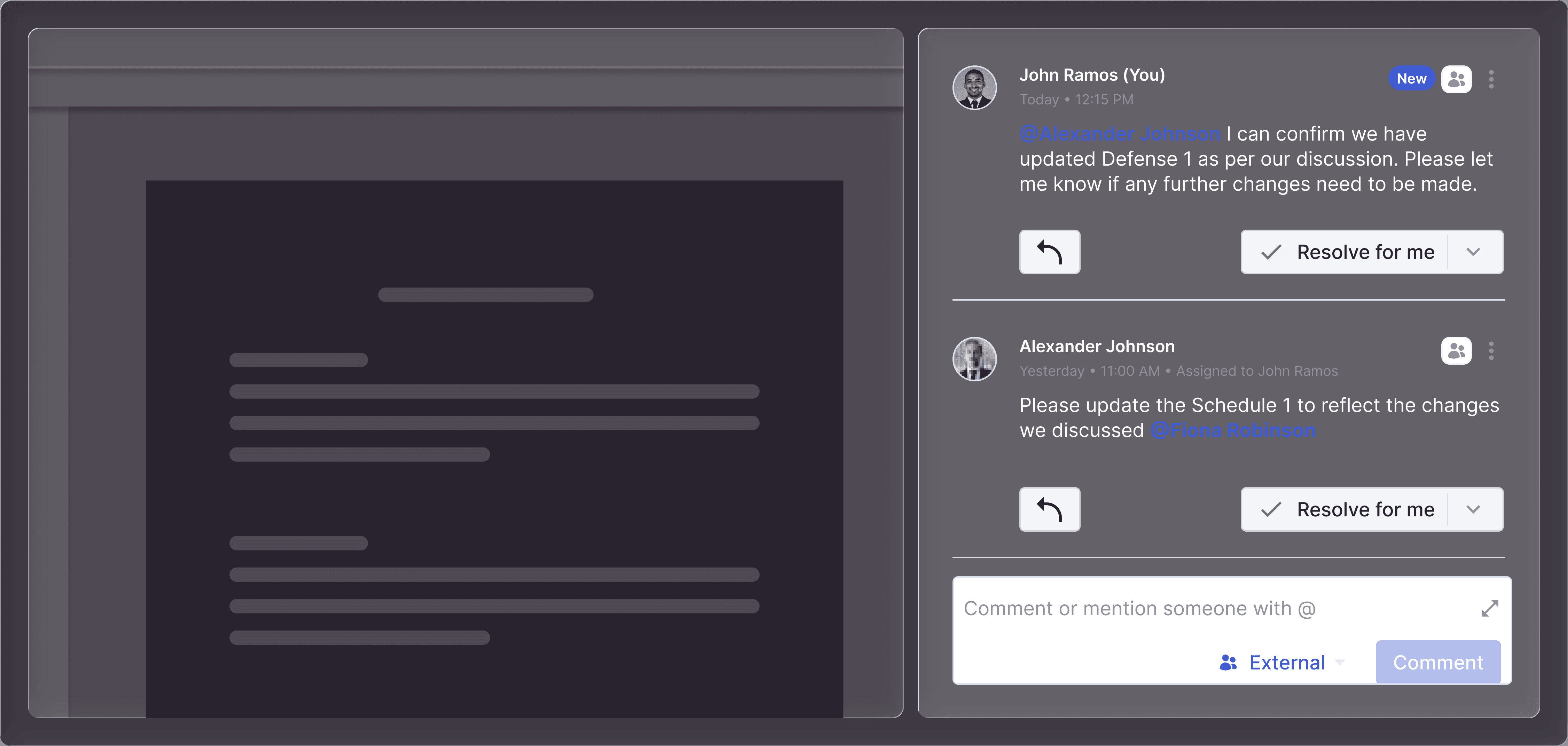Click Alexander Johnson profile avatar
1568x746 pixels.
974,359
